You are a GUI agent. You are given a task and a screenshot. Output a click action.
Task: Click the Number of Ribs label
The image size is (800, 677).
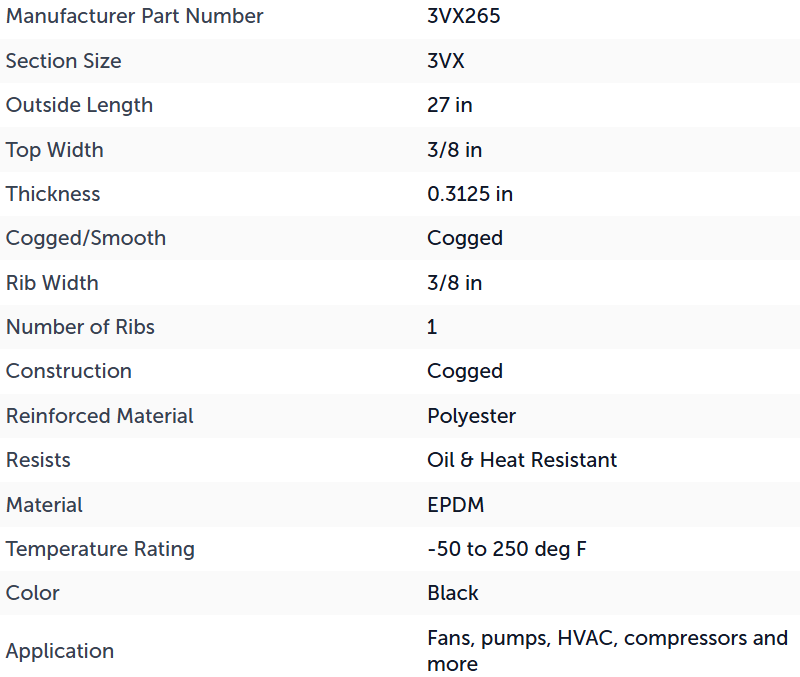80,328
